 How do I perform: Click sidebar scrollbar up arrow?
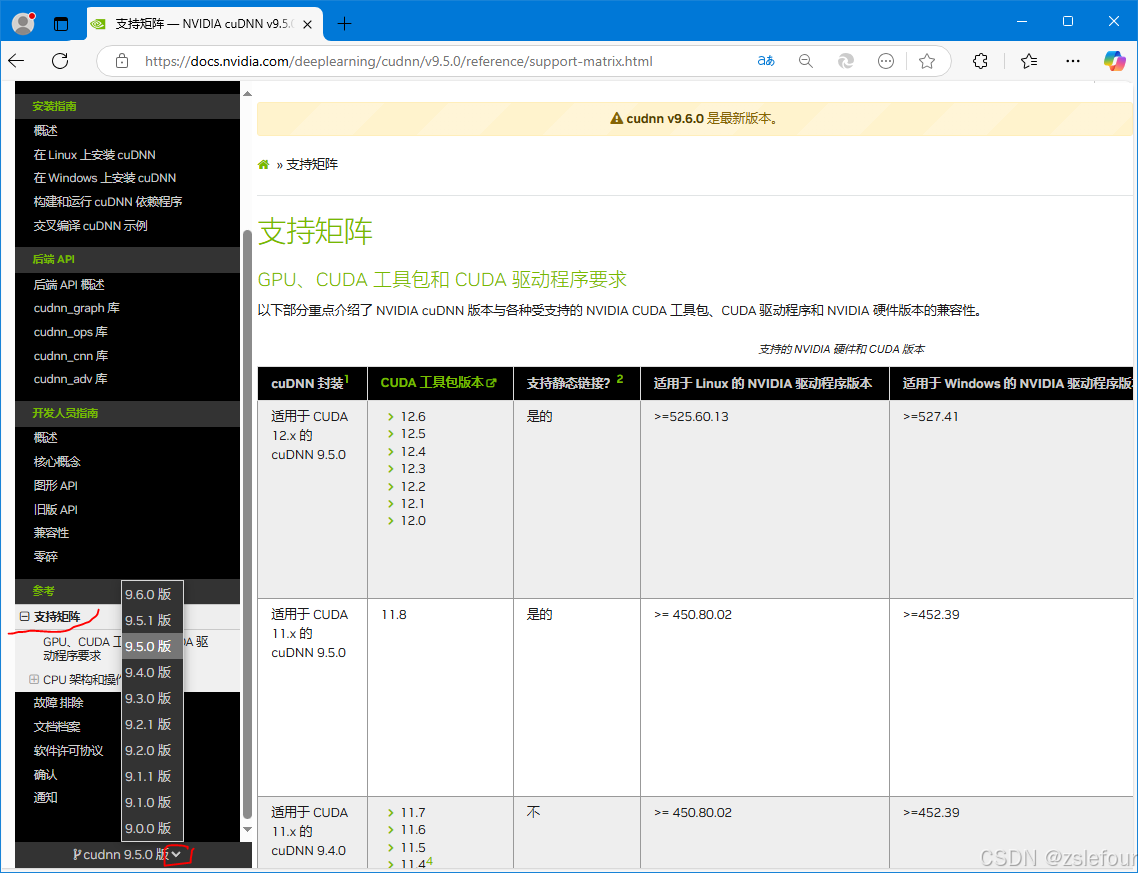click(x=247, y=93)
